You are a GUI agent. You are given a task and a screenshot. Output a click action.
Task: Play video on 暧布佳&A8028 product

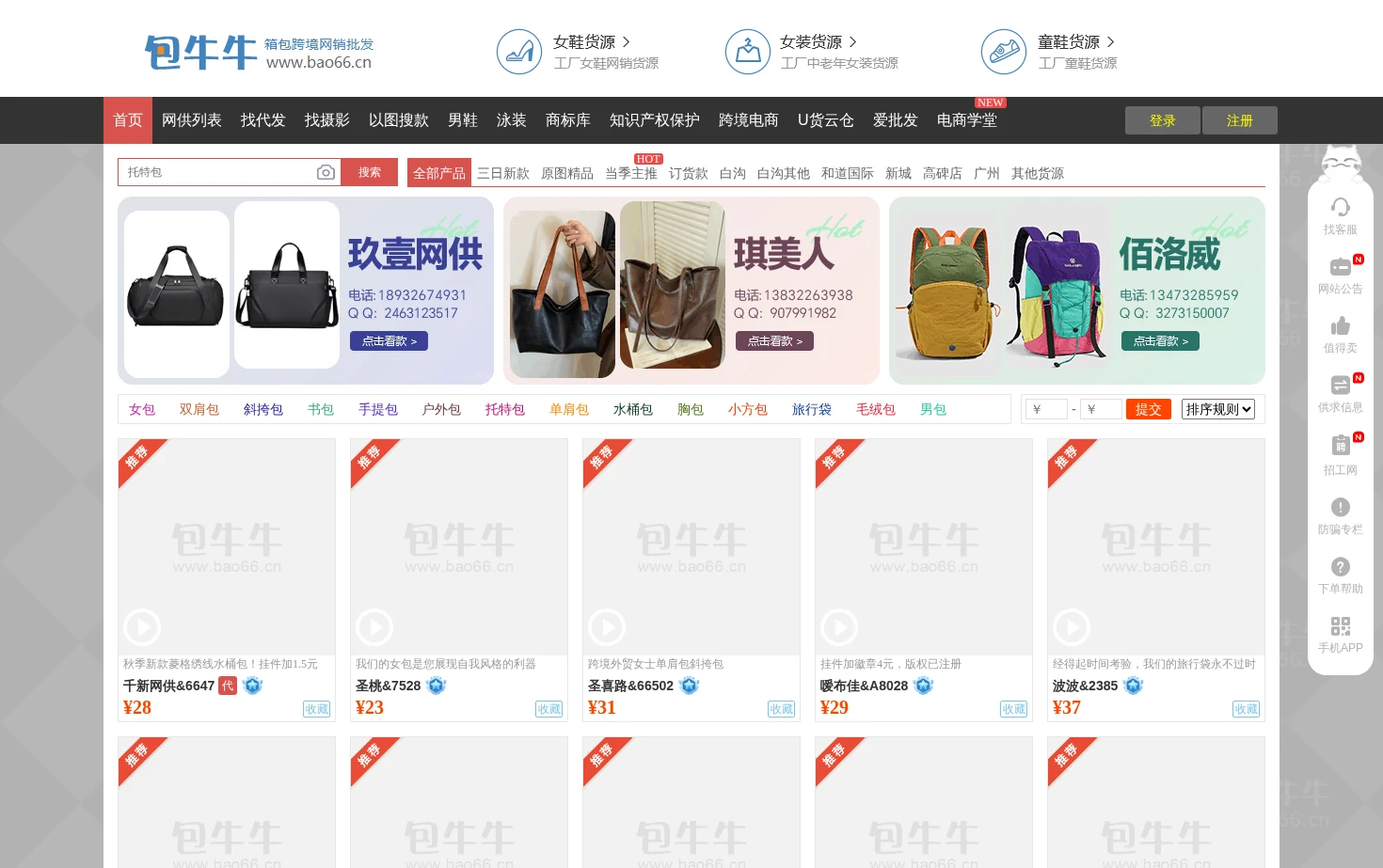pos(839,627)
